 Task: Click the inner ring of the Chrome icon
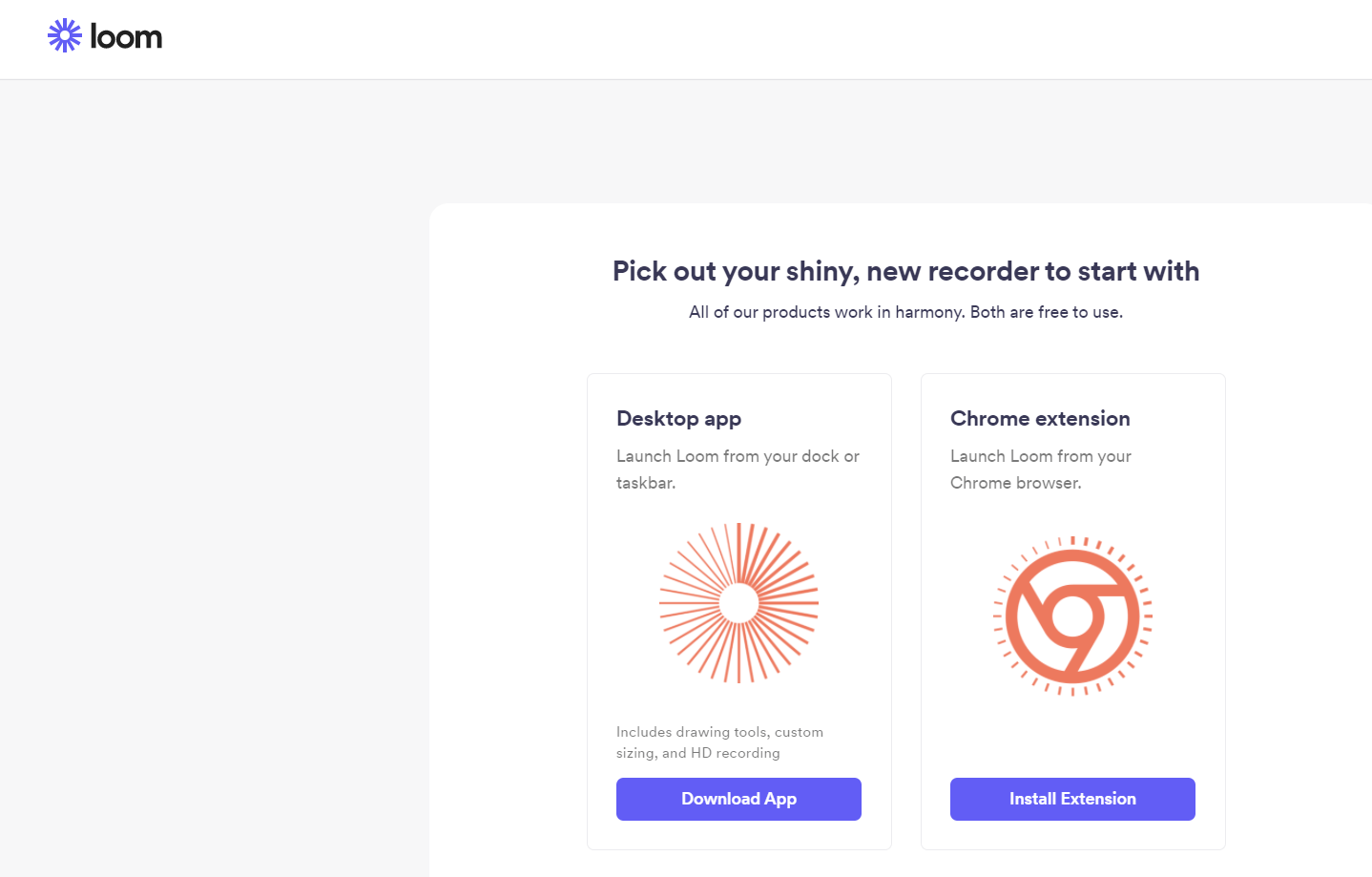(1072, 616)
